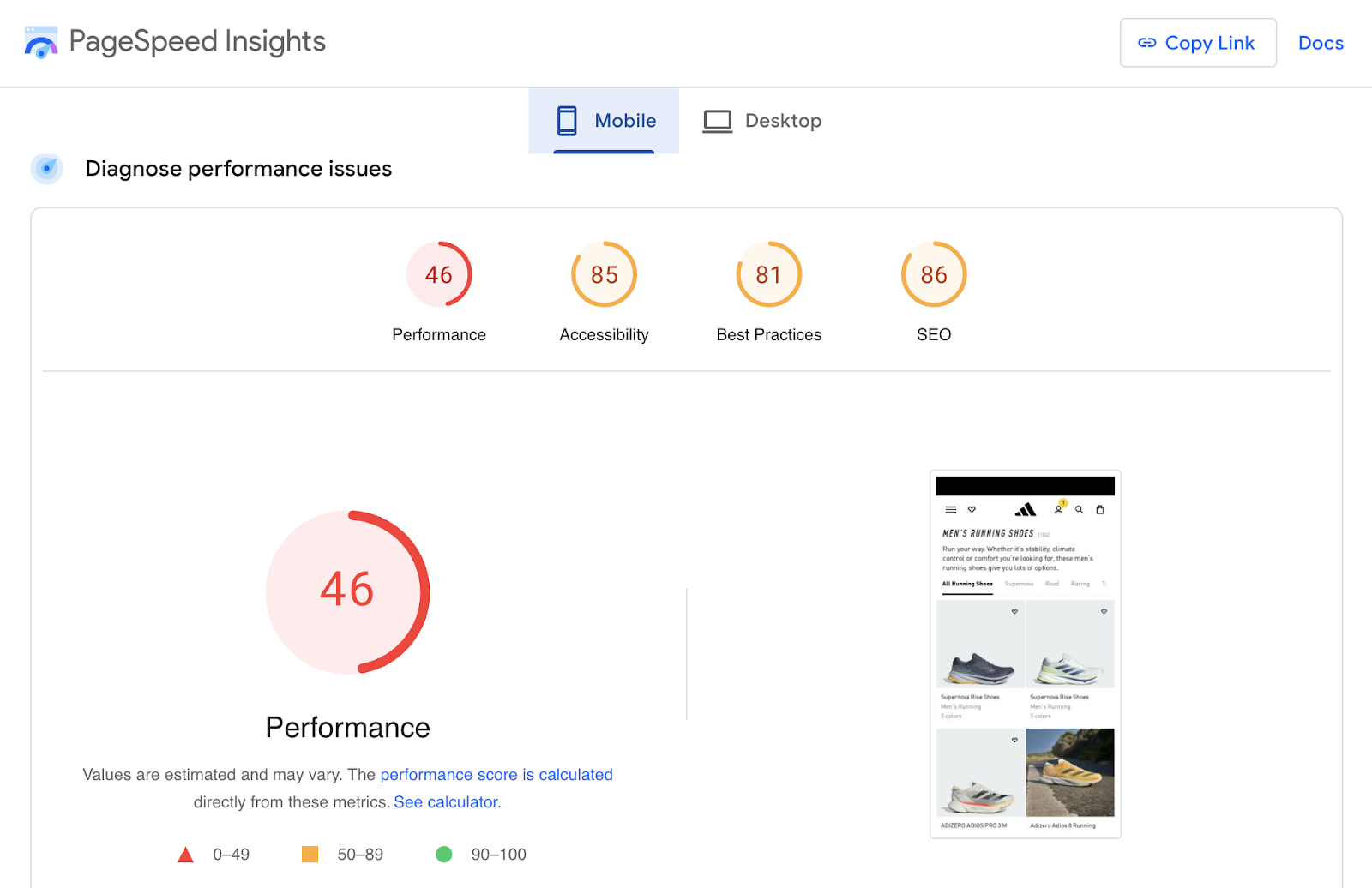Click the profile icon with the yellow badge

1059,510
